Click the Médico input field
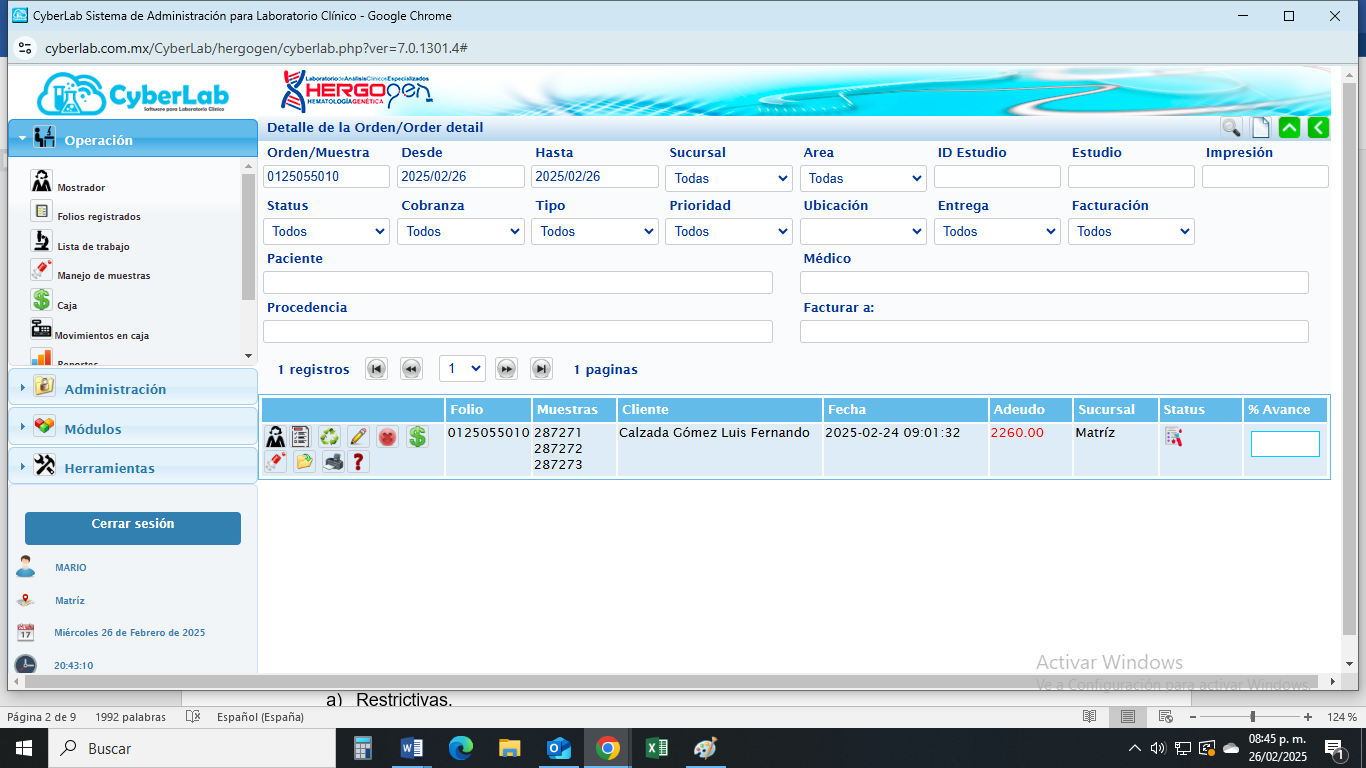This screenshot has height=768, width=1366. coord(1054,282)
